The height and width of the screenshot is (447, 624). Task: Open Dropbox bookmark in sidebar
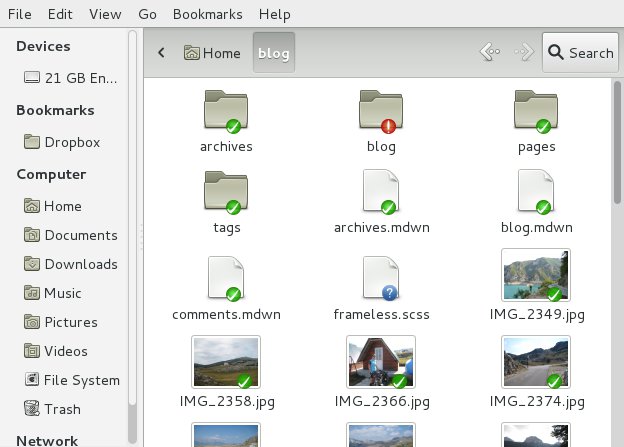[71, 142]
